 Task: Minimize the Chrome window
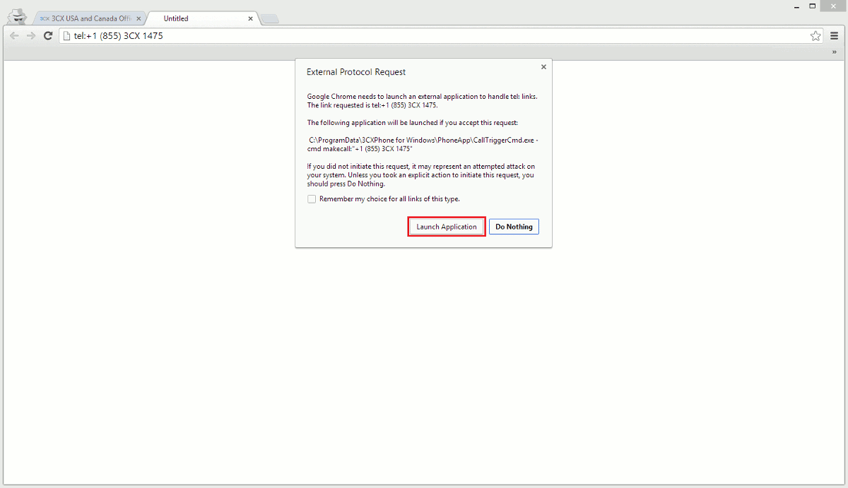[x=797, y=6]
